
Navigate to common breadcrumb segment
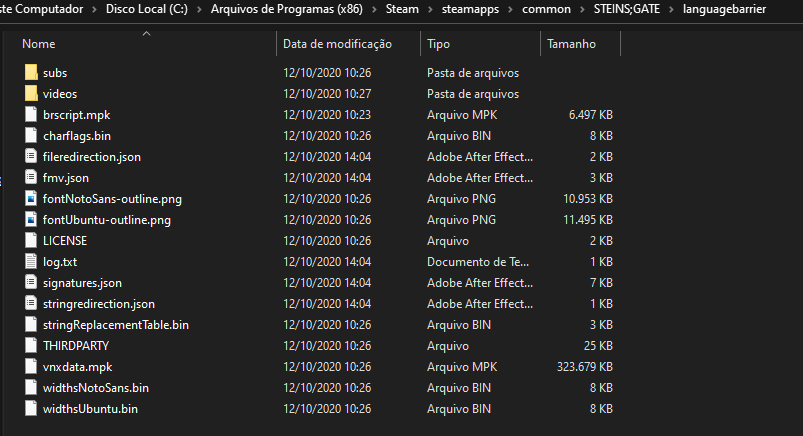click(x=546, y=9)
